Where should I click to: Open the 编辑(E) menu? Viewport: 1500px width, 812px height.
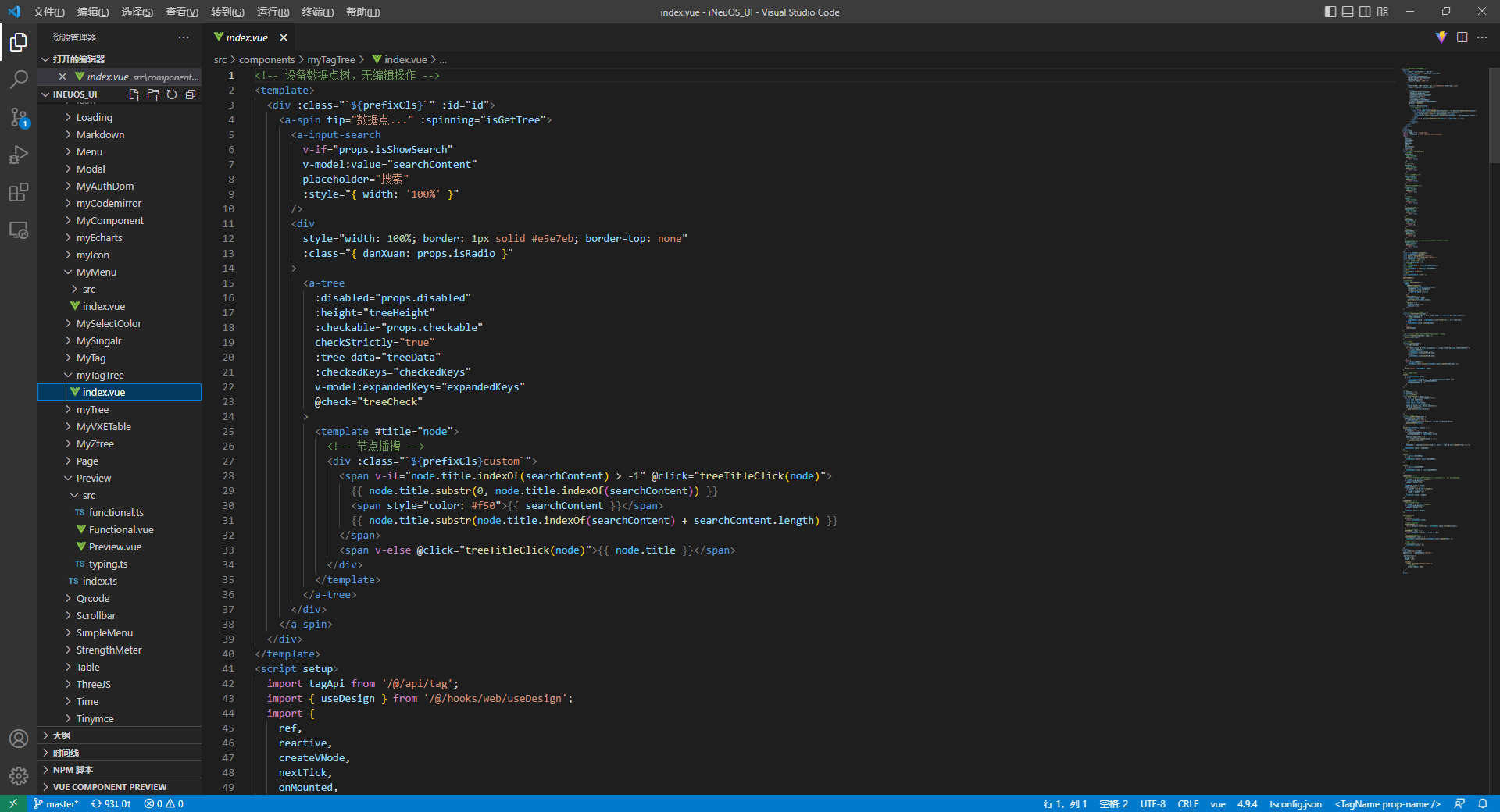click(93, 12)
